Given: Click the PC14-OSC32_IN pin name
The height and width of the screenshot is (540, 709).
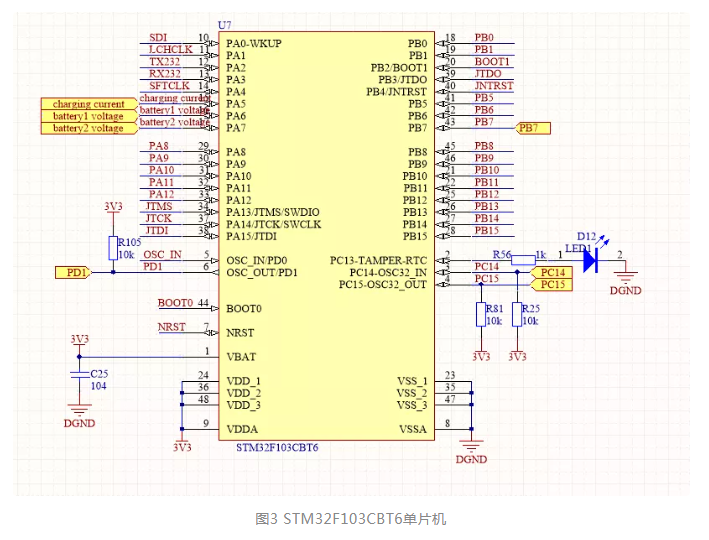Looking at the screenshot, I should pos(388,273).
